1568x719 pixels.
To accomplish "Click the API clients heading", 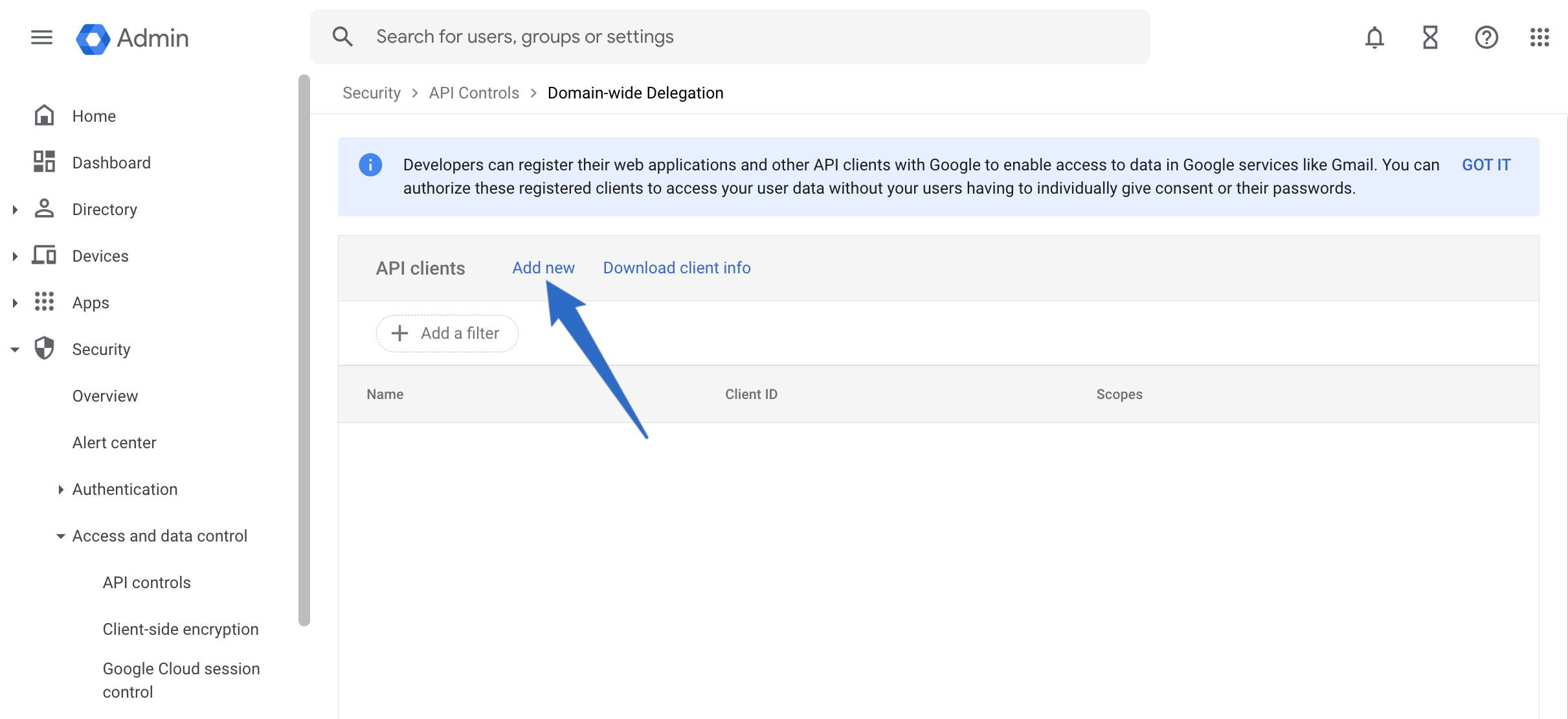I will [x=420, y=268].
